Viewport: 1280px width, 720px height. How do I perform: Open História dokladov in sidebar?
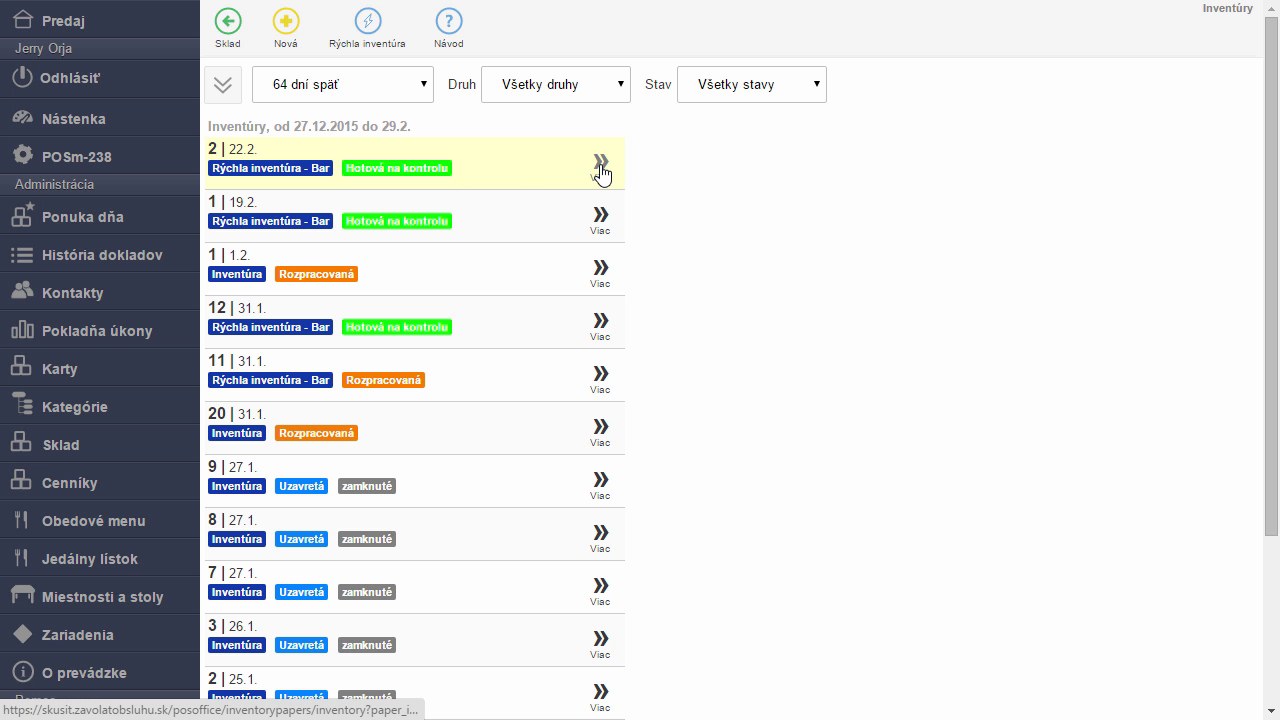pos(100,254)
